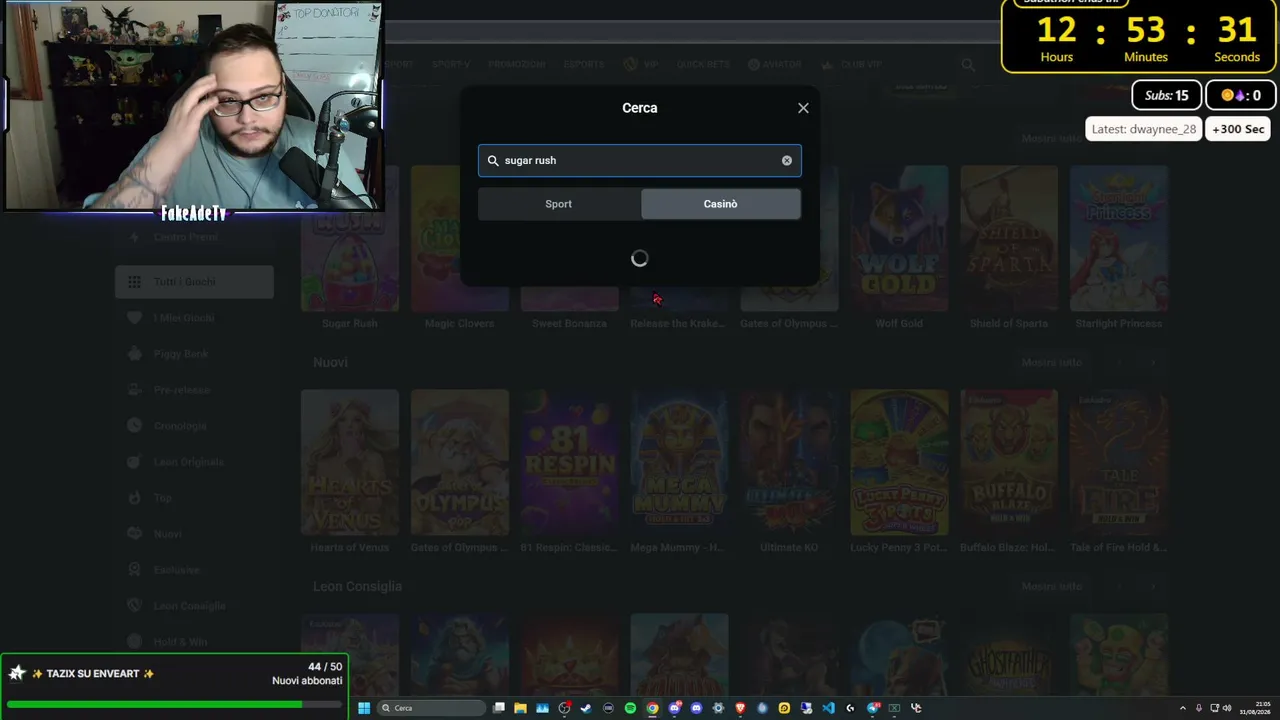This screenshot has width=1280, height=720.
Task: Click the 'Shield of Sparta' game title
Action: click(x=1009, y=323)
